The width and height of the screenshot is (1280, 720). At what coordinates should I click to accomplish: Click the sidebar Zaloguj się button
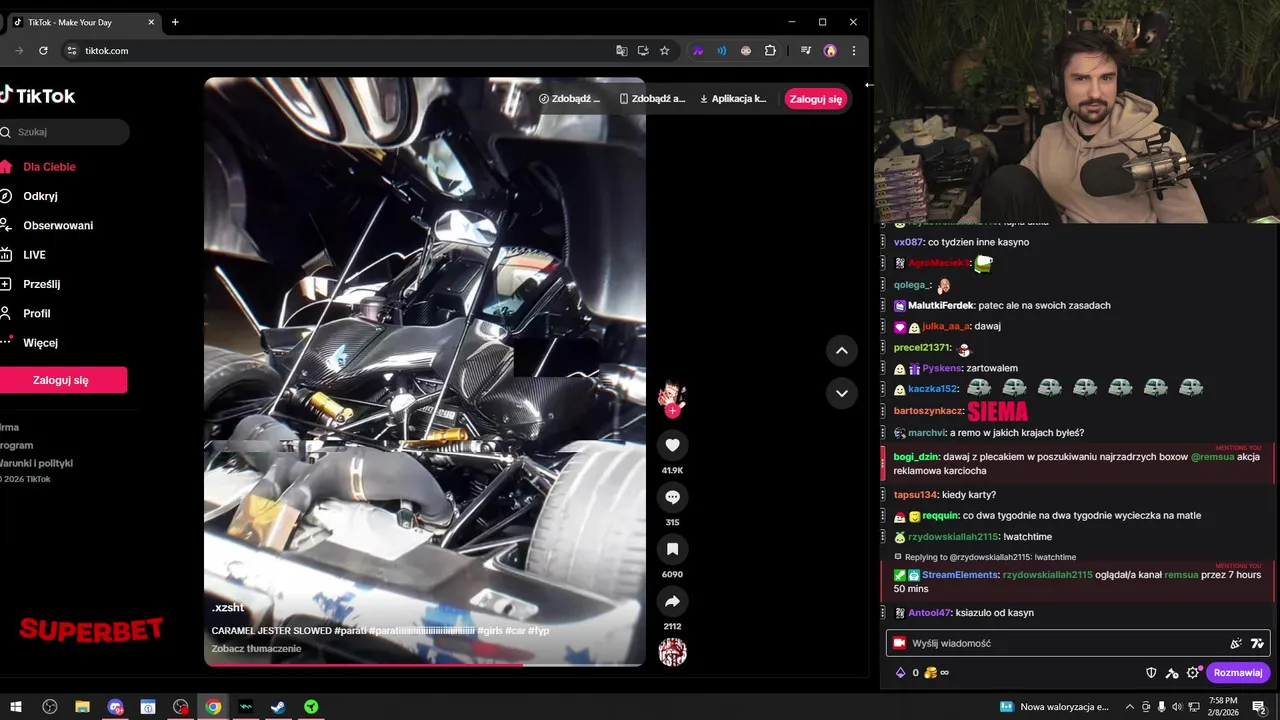coord(61,380)
